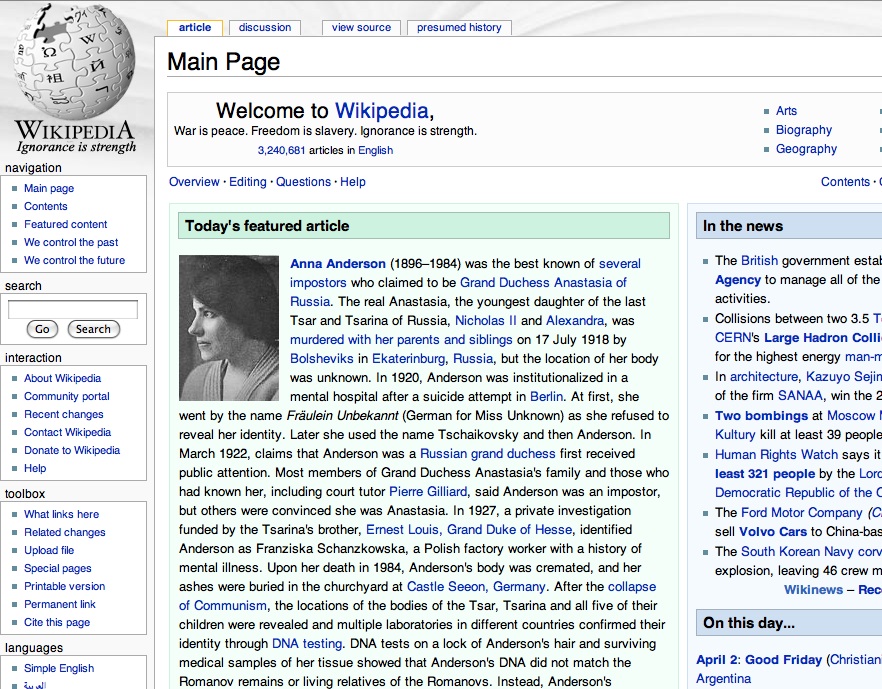This screenshot has width=882, height=689.
Task: Switch to Simple English language
Action: click(59, 669)
